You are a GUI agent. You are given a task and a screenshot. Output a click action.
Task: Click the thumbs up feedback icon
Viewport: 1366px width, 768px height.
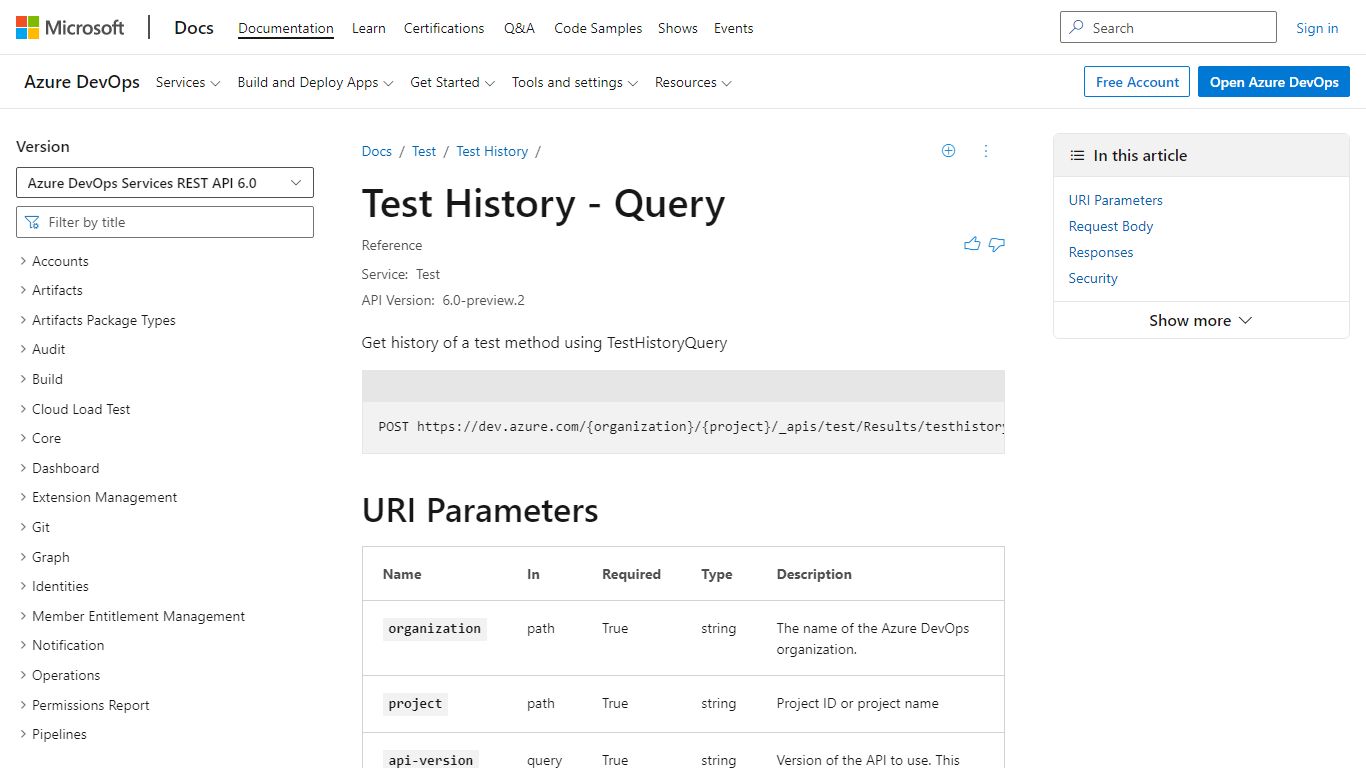click(x=972, y=244)
